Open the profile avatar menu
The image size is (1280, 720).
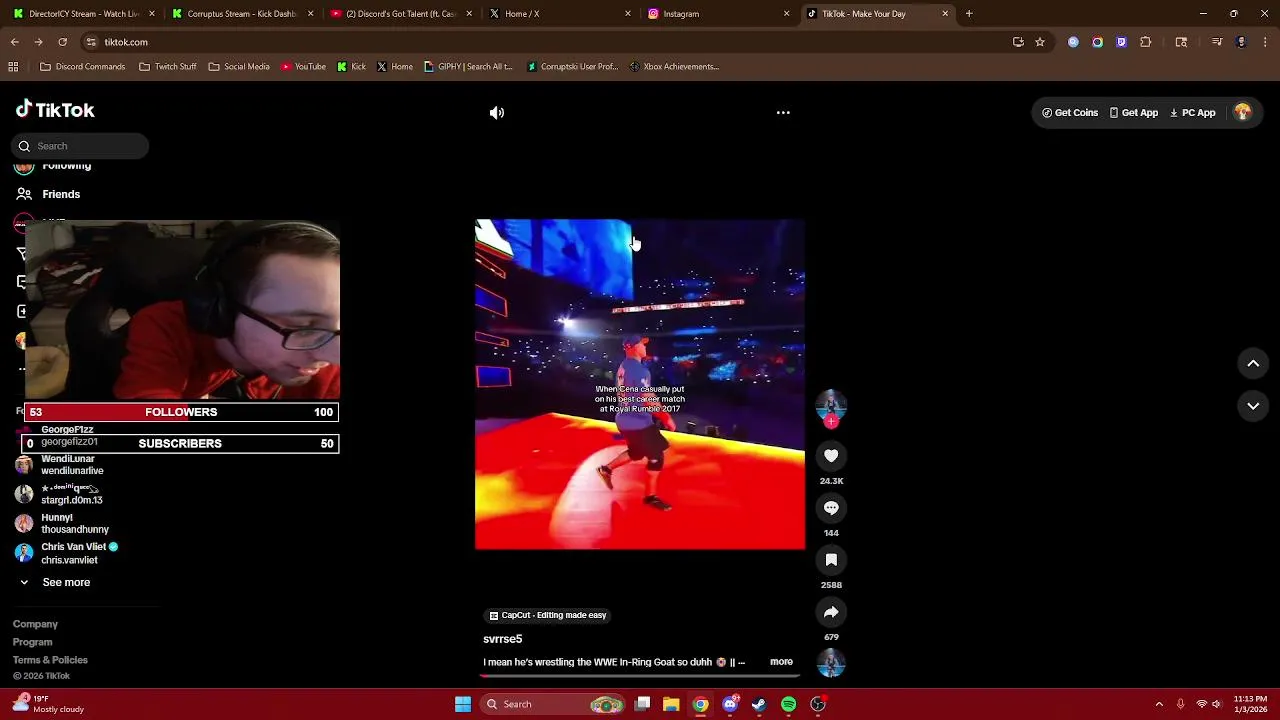(1243, 113)
